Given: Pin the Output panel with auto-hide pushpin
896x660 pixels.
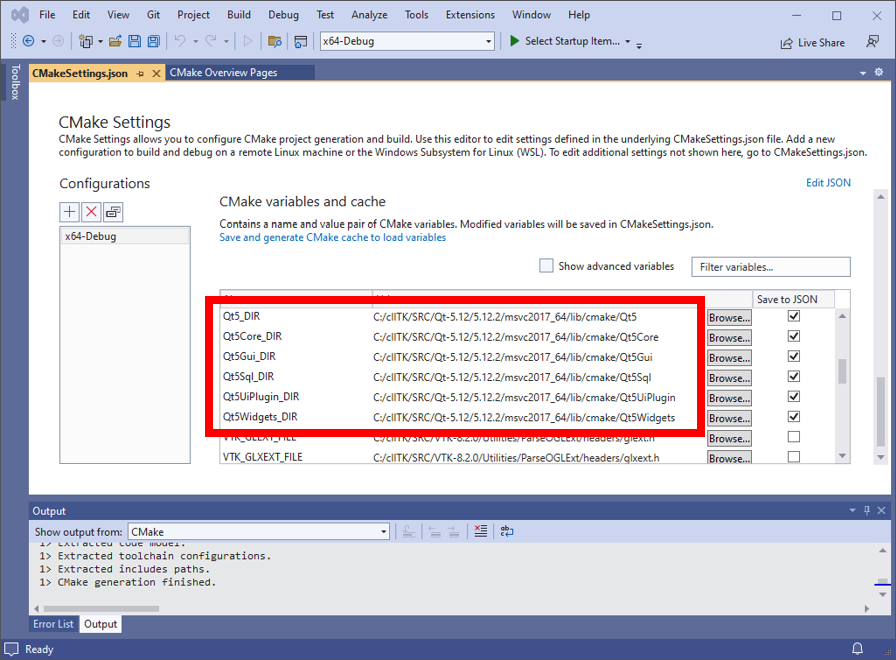Looking at the screenshot, I should pos(867,510).
